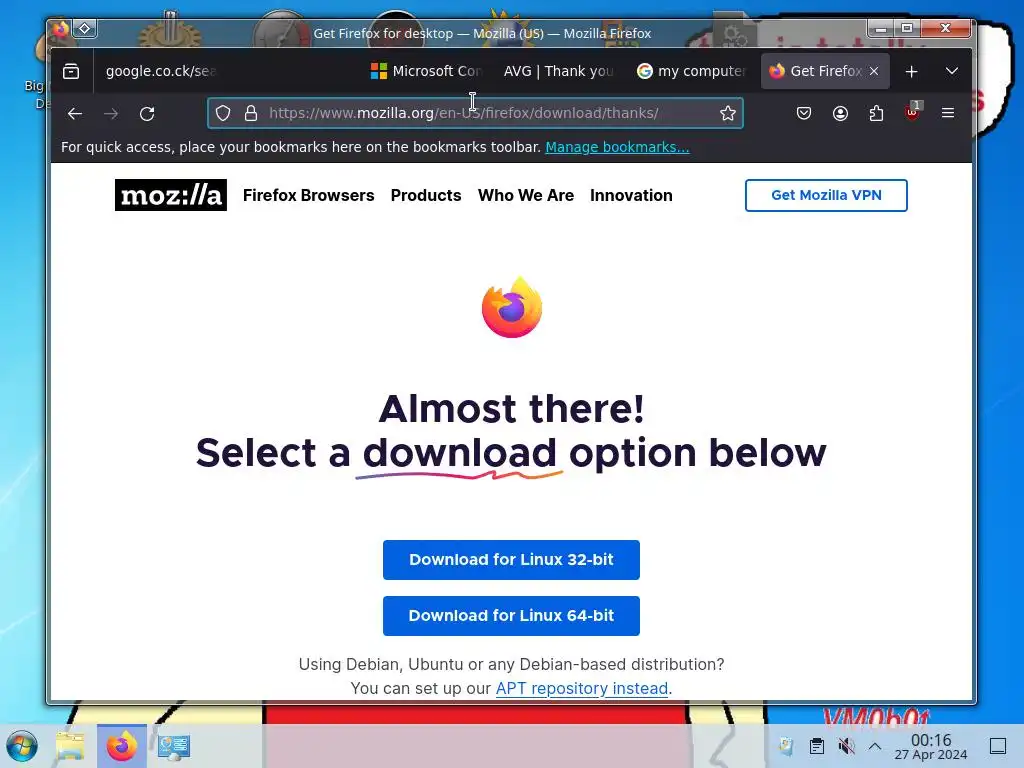Switch to my computer Google tab
This screenshot has height=768, width=1024.
692,71
